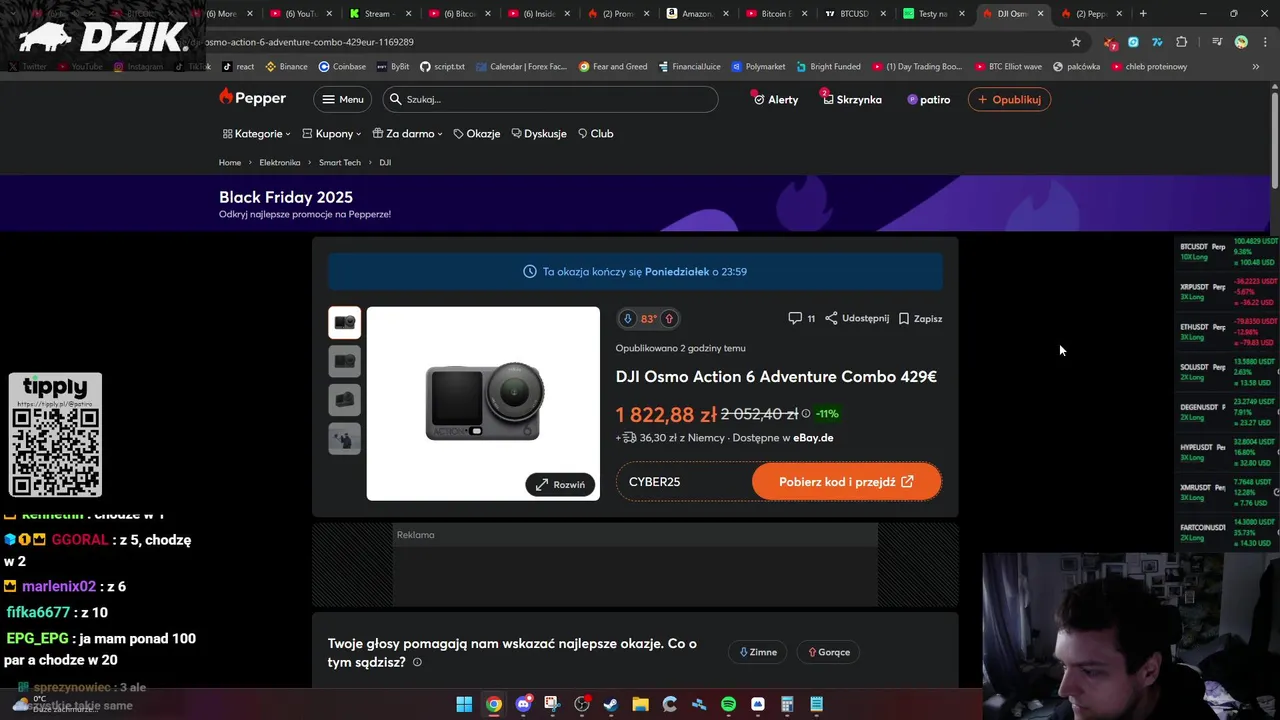The height and width of the screenshot is (720, 1280).
Task: Click the Pepper flame logo
Action: coord(252,98)
